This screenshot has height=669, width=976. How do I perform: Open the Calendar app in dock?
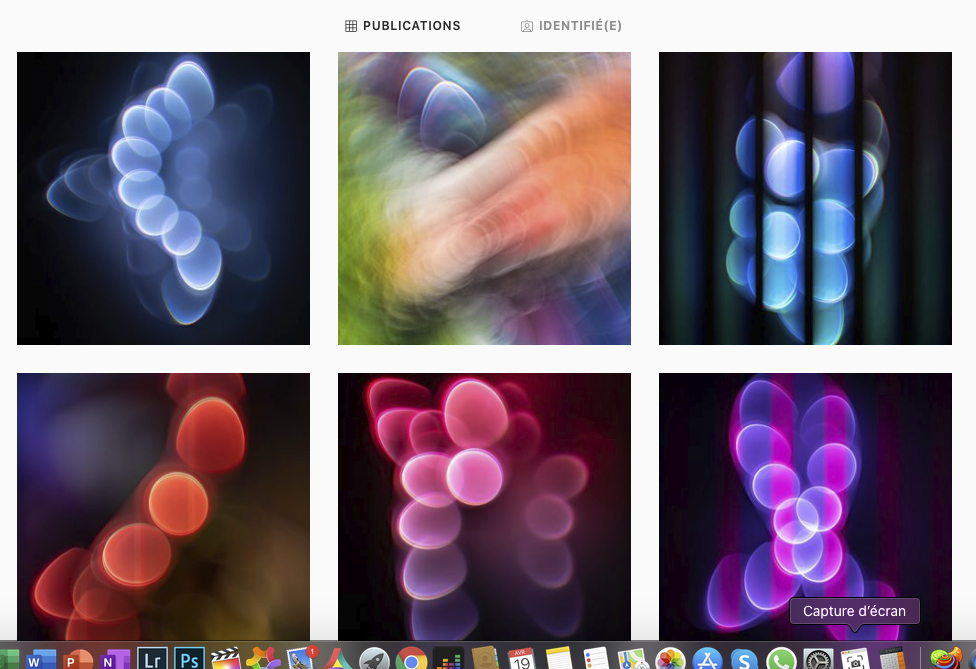[521, 659]
